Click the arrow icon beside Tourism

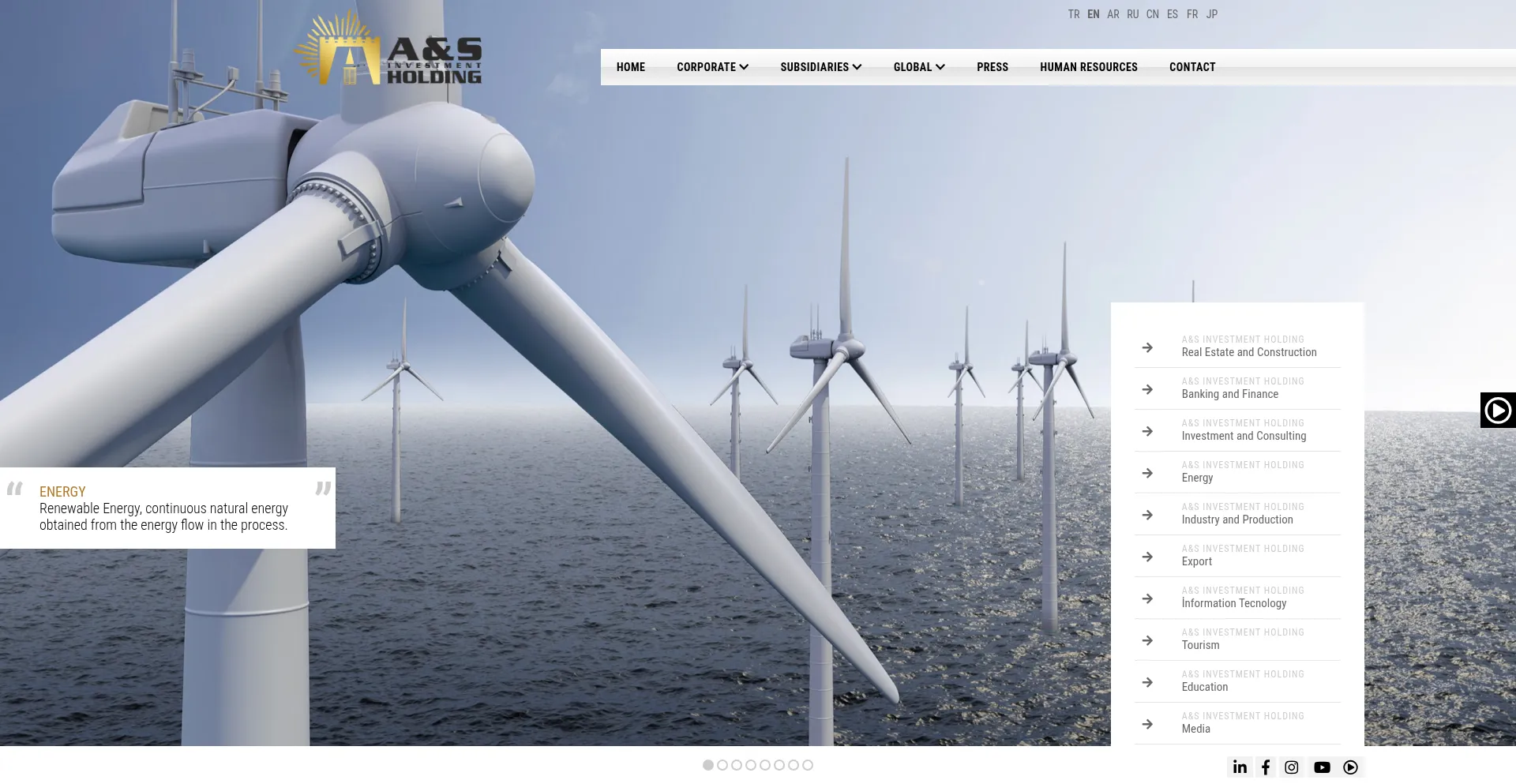[1147, 640]
